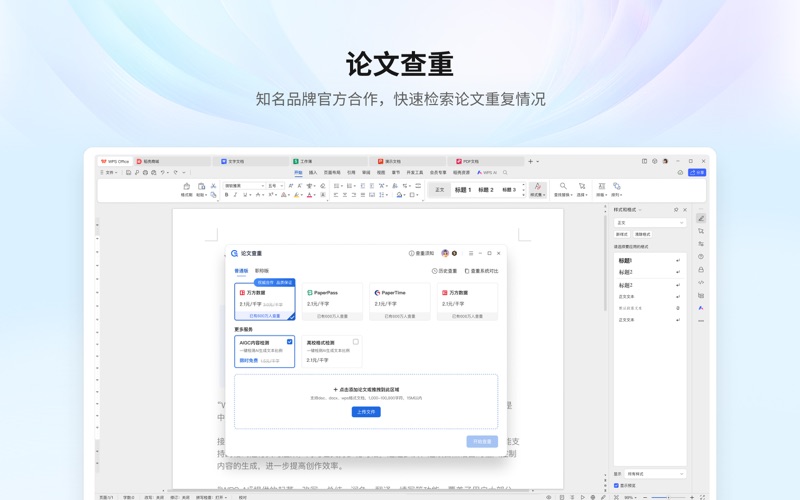Open the current style dropdown in Styles panel
The image size is (800, 500).
649,222
